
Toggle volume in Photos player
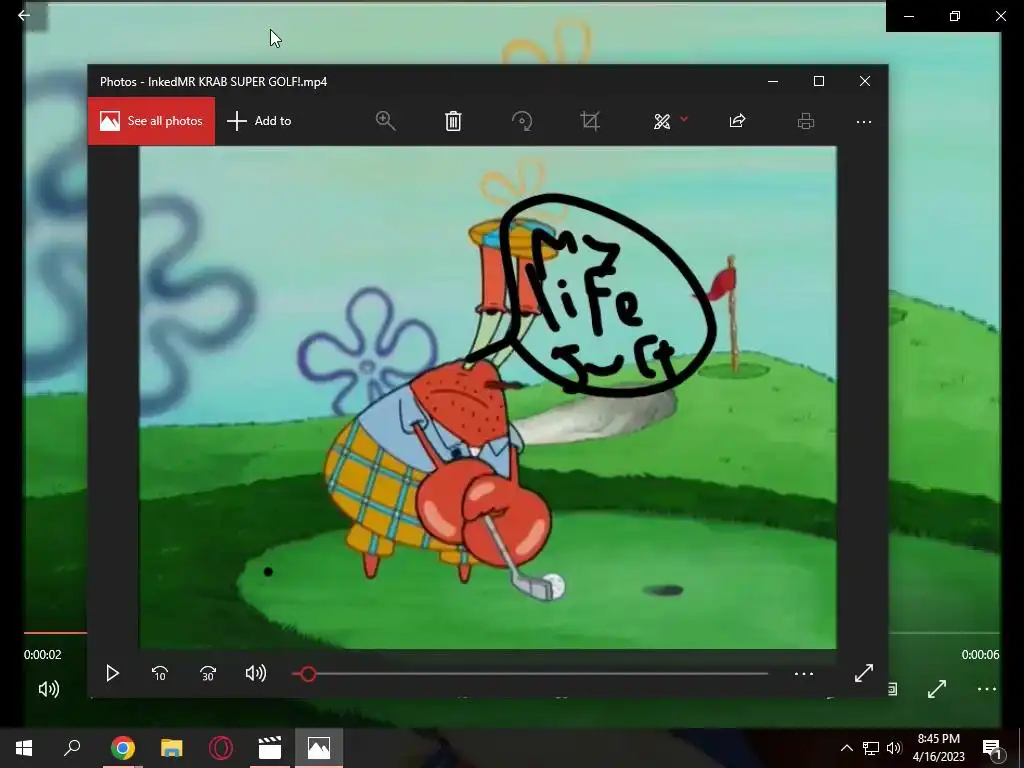255,673
